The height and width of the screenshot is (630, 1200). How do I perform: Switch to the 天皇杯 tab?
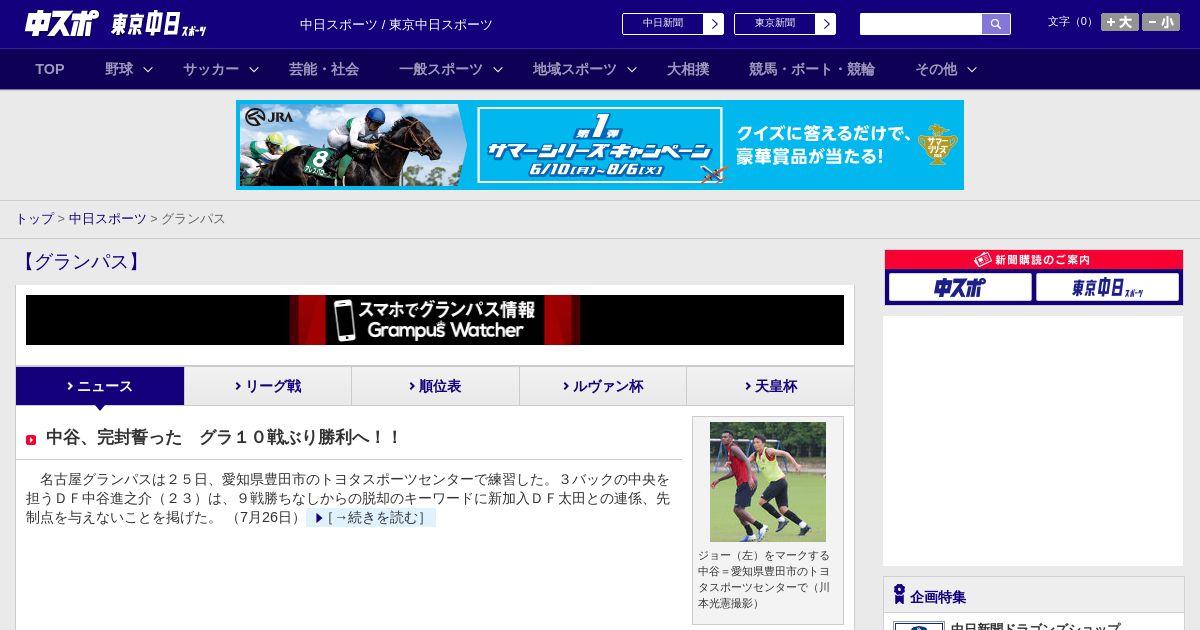coord(770,386)
